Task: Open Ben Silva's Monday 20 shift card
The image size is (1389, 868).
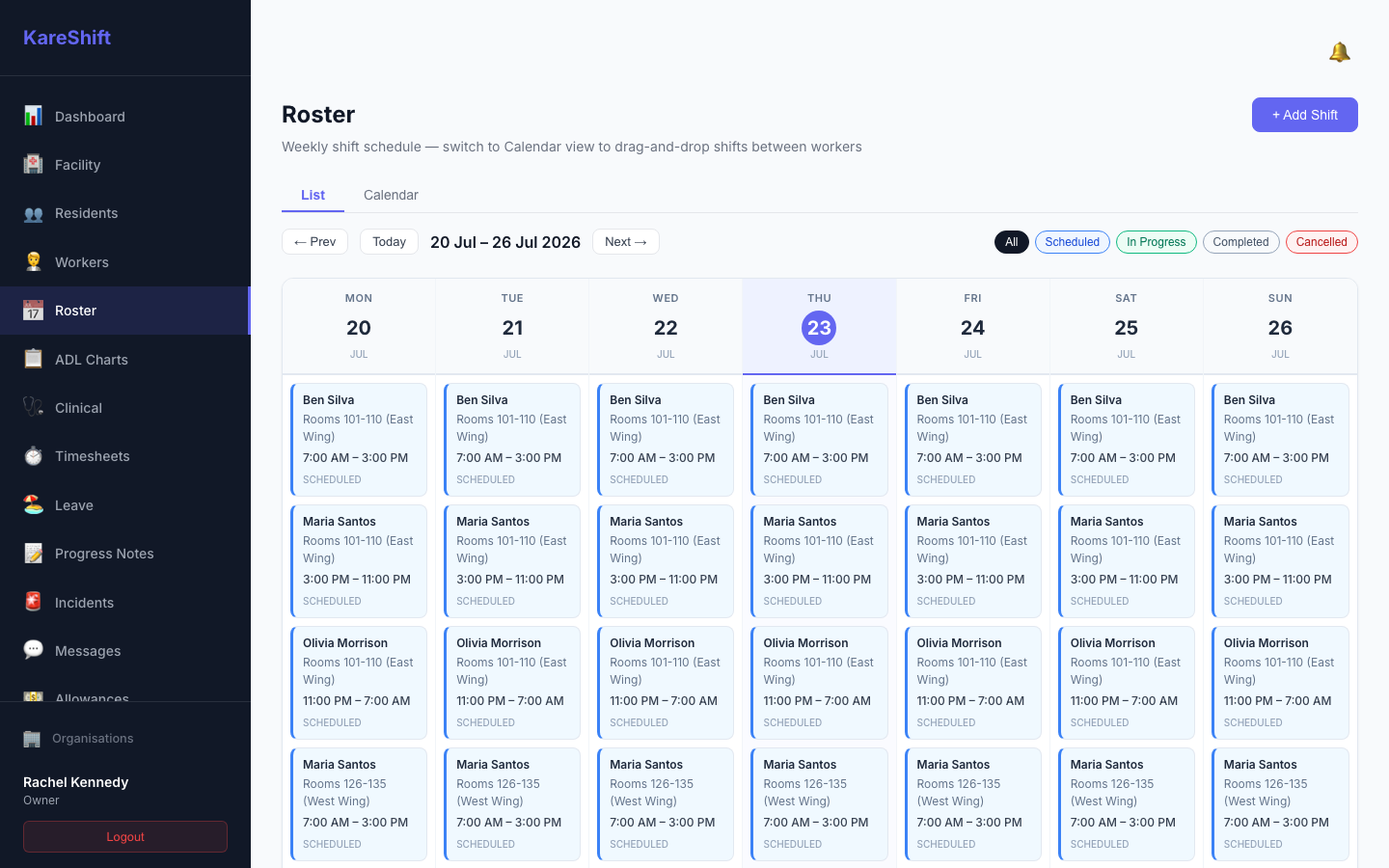Action: click(x=359, y=440)
